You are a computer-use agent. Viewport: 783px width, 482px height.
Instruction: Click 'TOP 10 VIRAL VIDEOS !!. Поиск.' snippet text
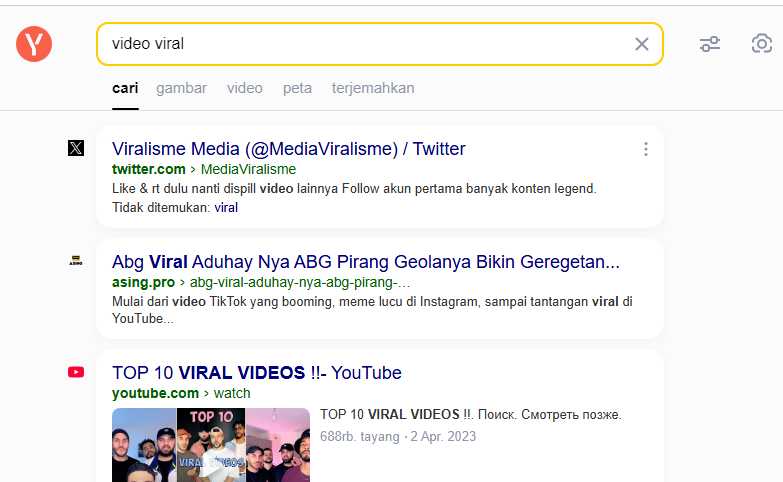(470, 415)
